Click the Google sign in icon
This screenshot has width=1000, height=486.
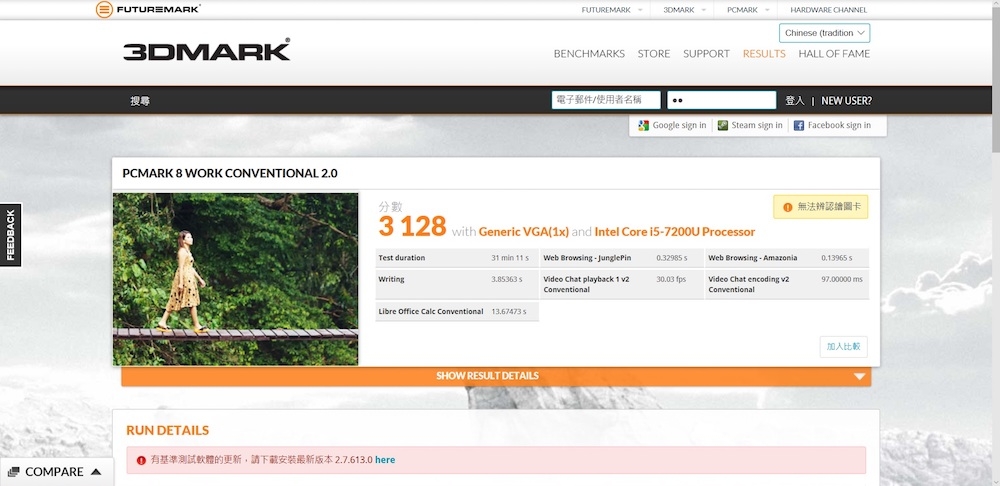(x=643, y=126)
